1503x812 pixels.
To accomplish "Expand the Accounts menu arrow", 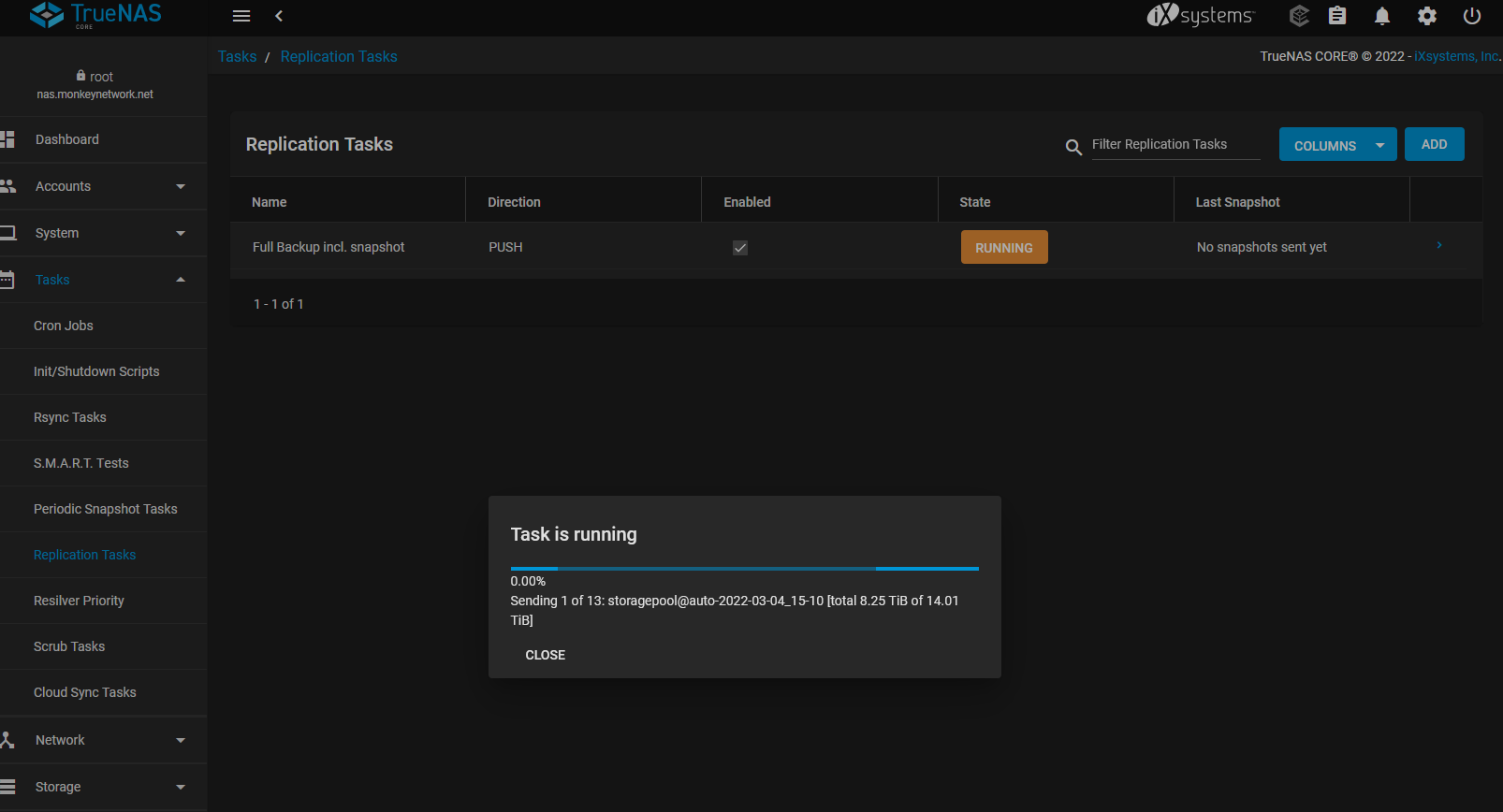I will coord(181,186).
